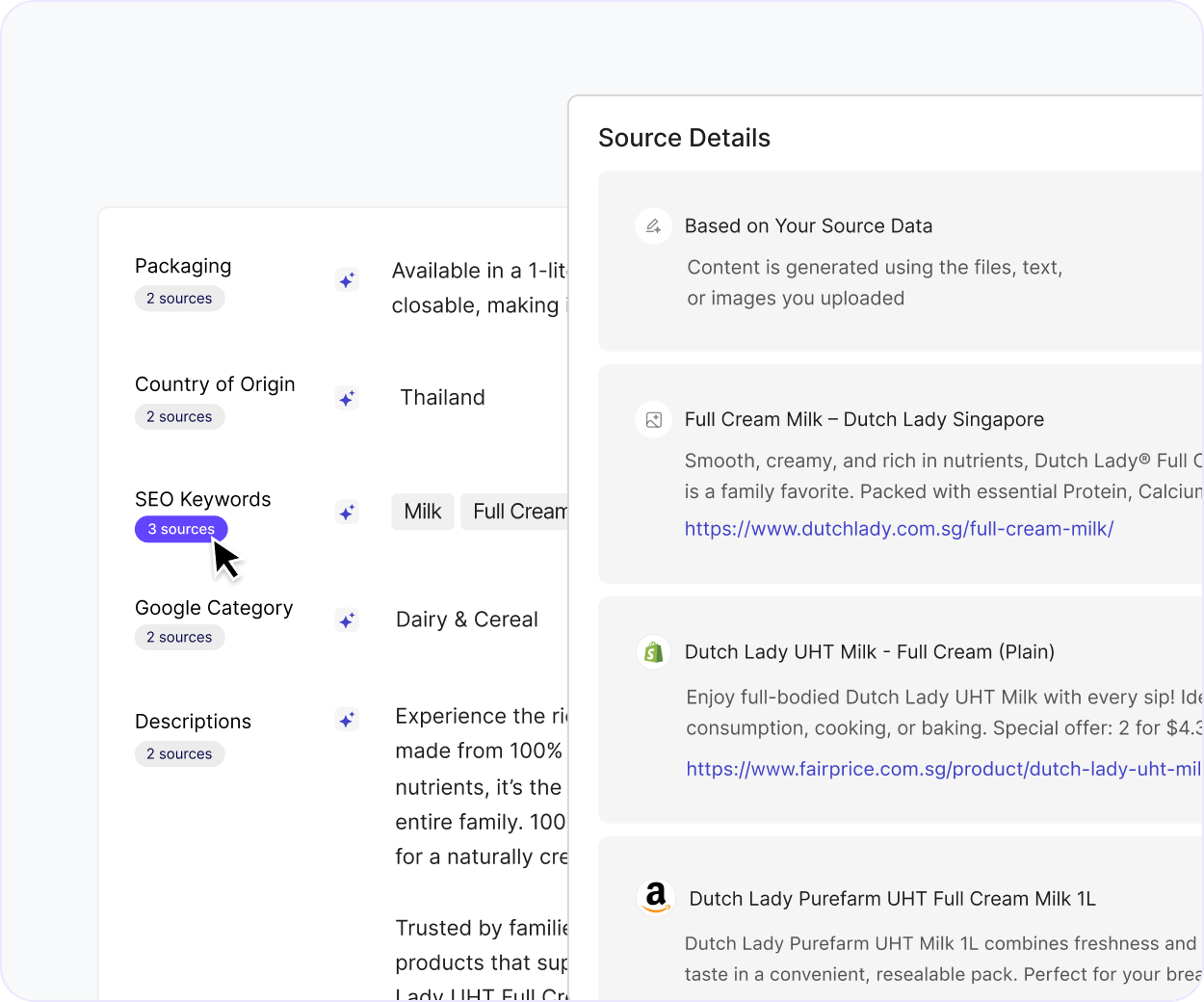Click the Amazon icon on Purefarm card

(656, 898)
